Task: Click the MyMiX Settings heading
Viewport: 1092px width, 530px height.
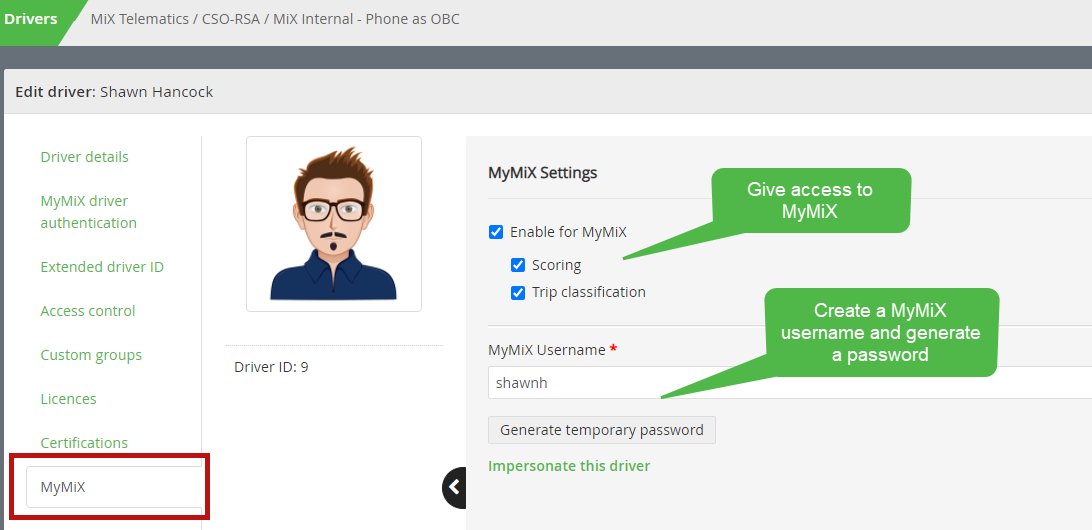Action: click(543, 172)
